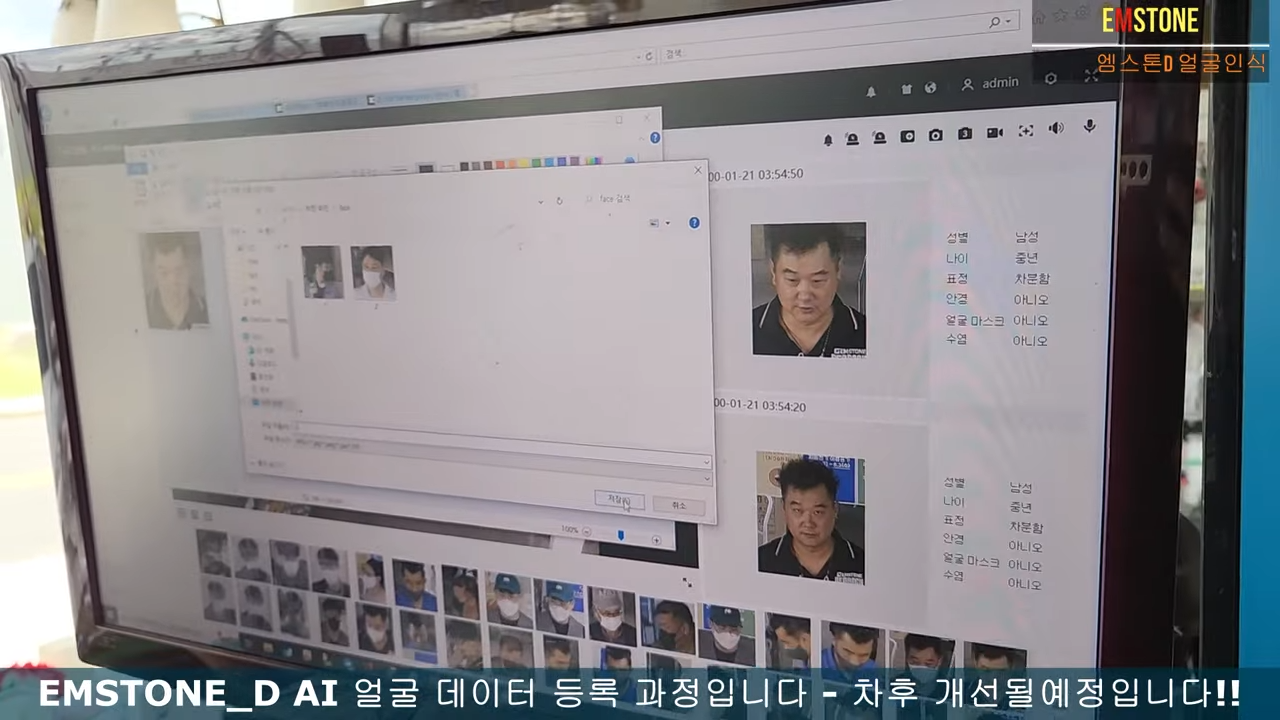The image size is (1280, 720).
Task: Click the record-dot snapshot toolbar icon
Action: point(907,137)
